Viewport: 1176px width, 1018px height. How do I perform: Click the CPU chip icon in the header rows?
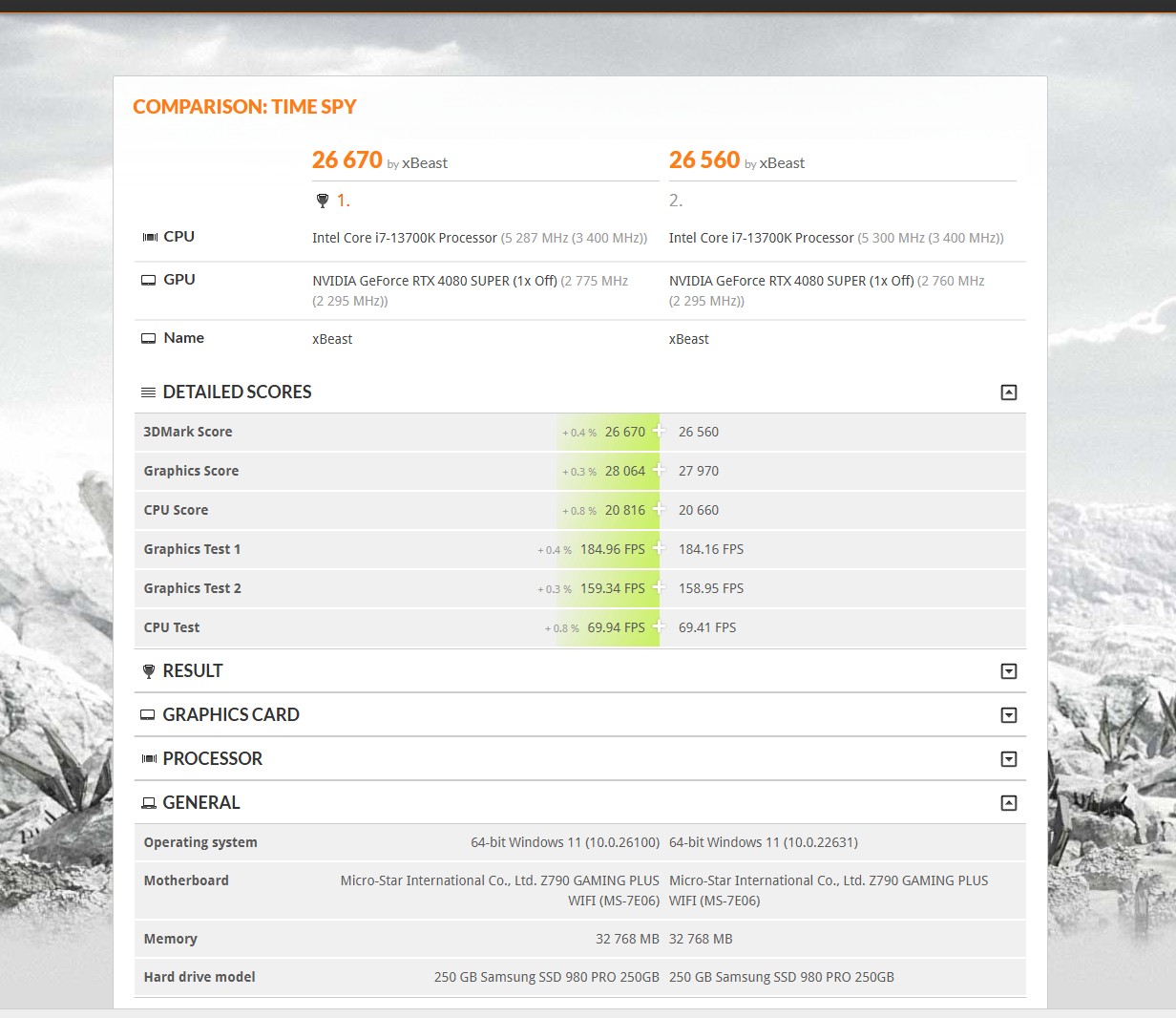pyautogui.click(x=150, y=237)
